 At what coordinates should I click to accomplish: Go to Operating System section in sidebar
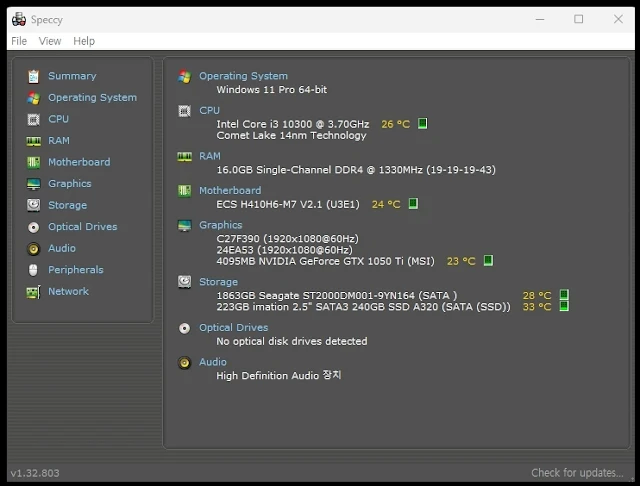(93, 98)
